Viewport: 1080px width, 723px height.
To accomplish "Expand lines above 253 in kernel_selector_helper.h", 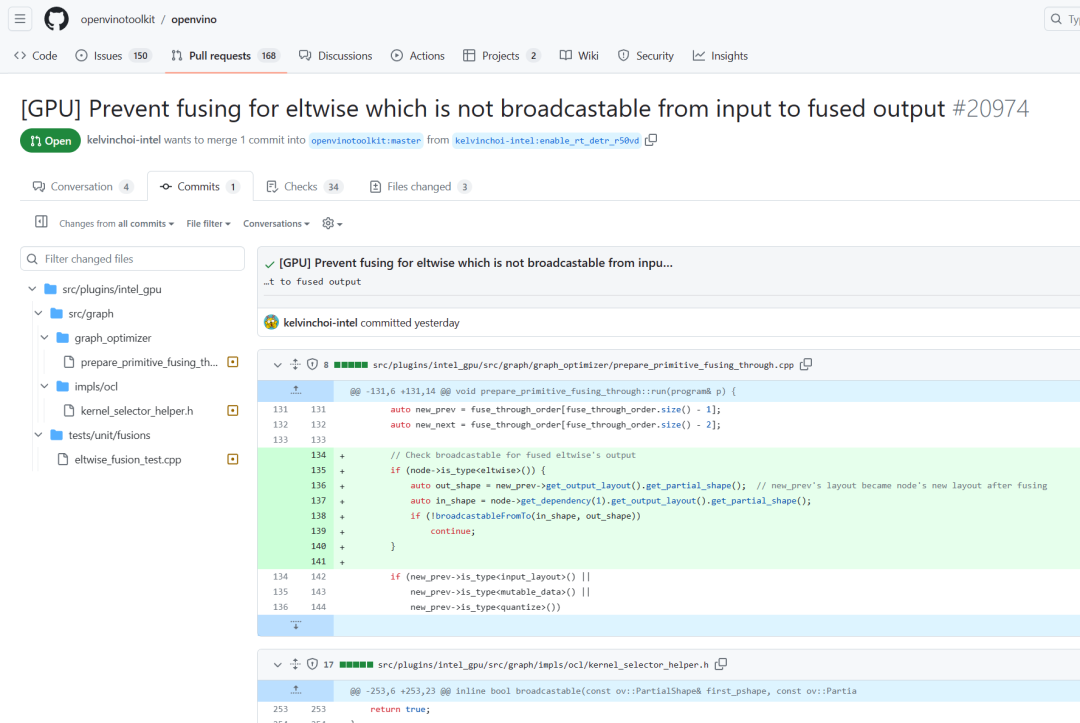I will tap(295, 690).
